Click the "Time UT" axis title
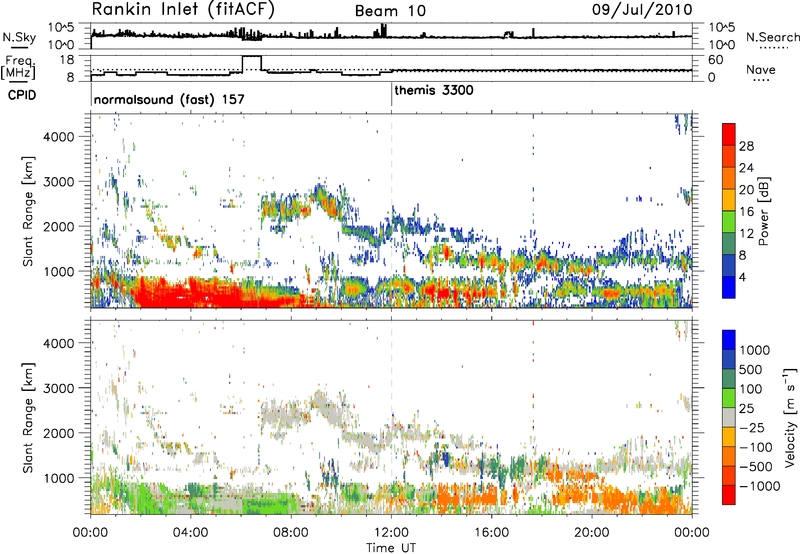This screenshot has width=800, height=554. click(x=391, y=548)
